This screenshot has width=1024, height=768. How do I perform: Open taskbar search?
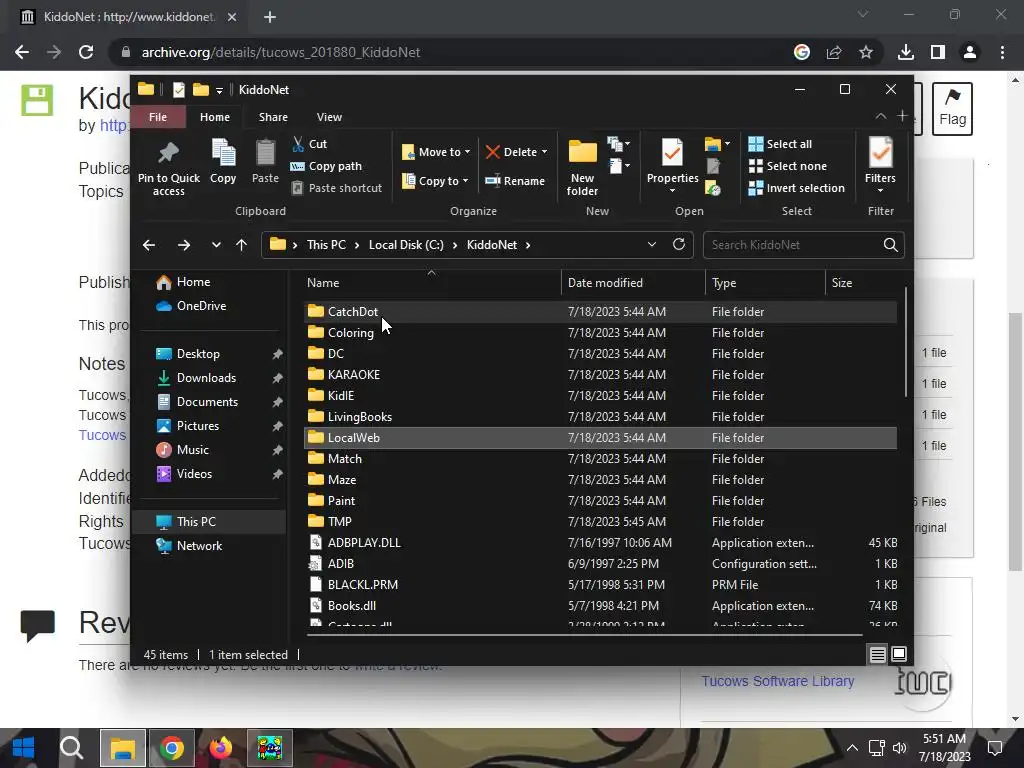click(x=72, y=748)
